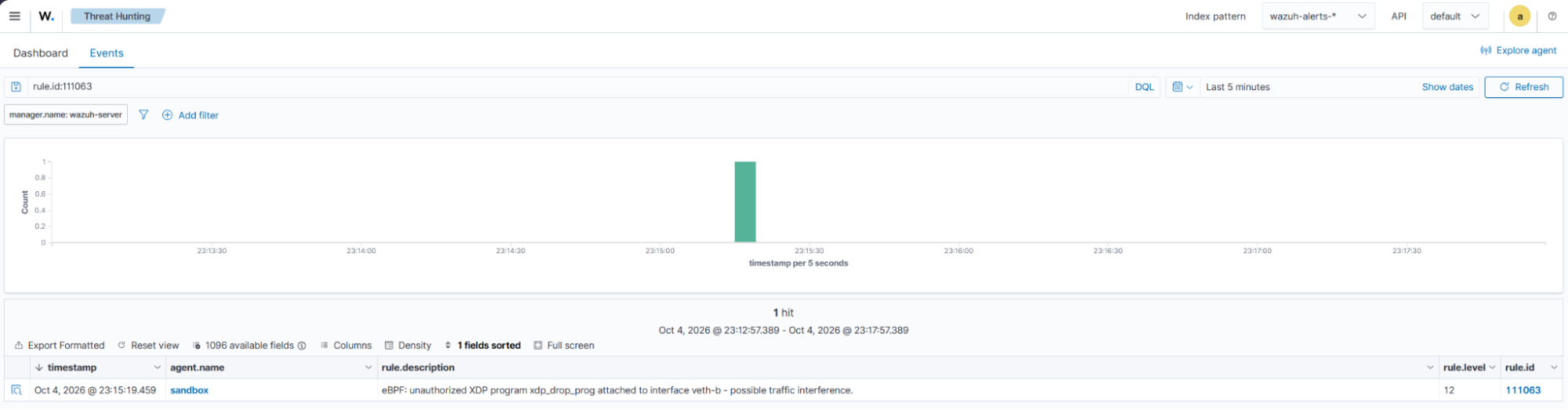
Task: Open the 1096 available fields list
Action: tap(244, 345)
